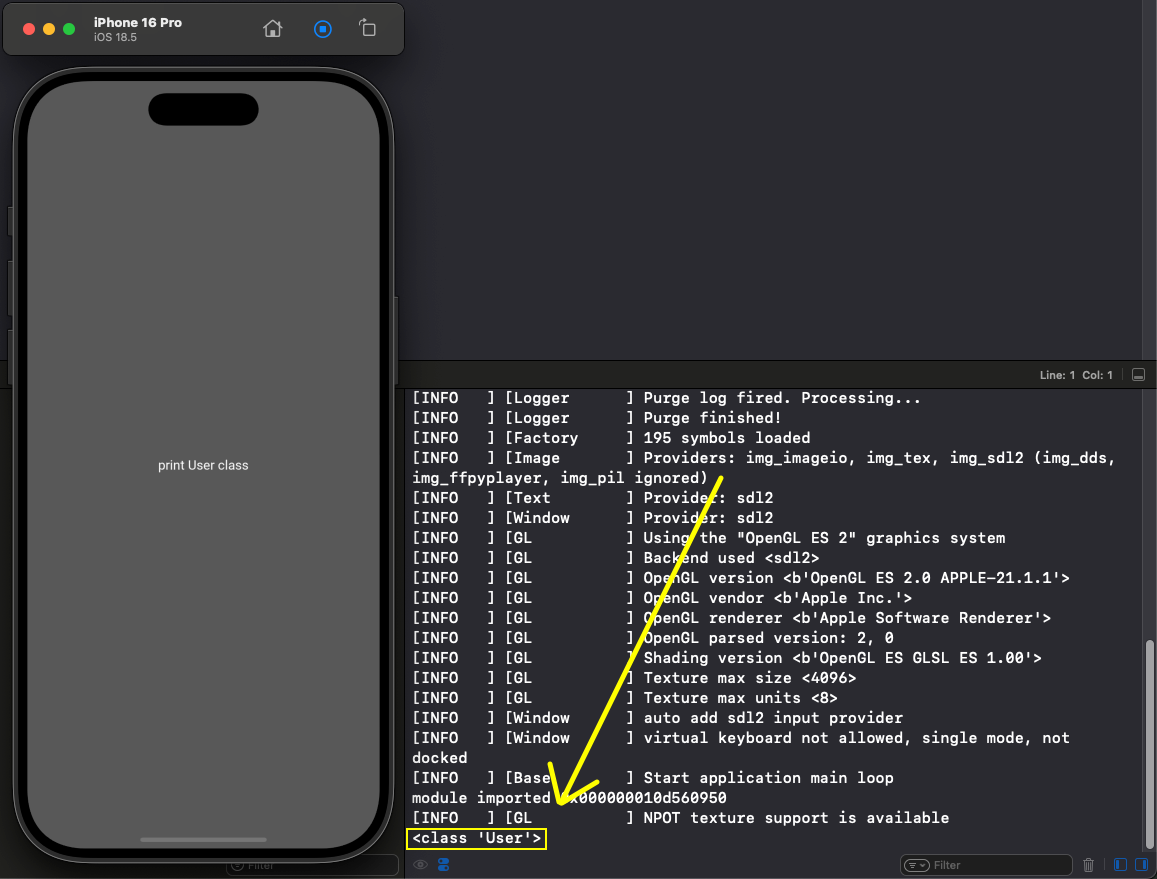Click the iOS home indicator bar in simulator
The height and width of the screenshot is (879, 1157).
click(203, 839)
